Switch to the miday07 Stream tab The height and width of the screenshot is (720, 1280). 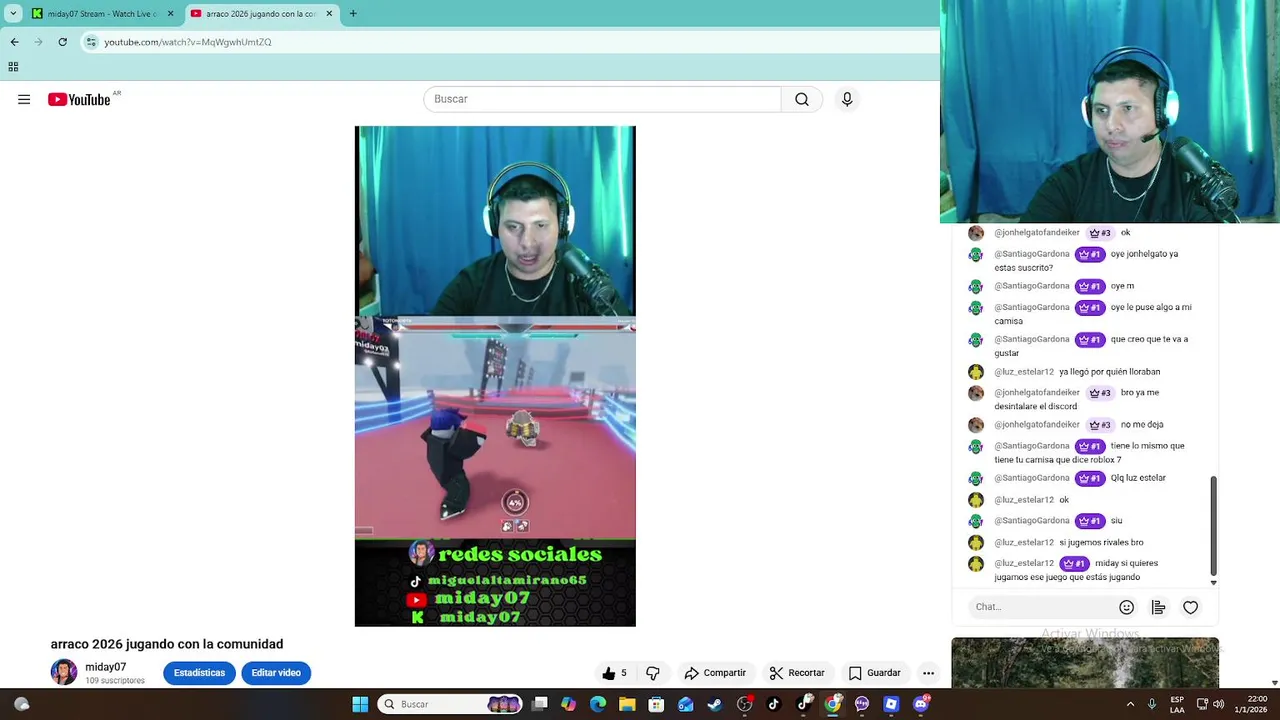coord(95,13)
